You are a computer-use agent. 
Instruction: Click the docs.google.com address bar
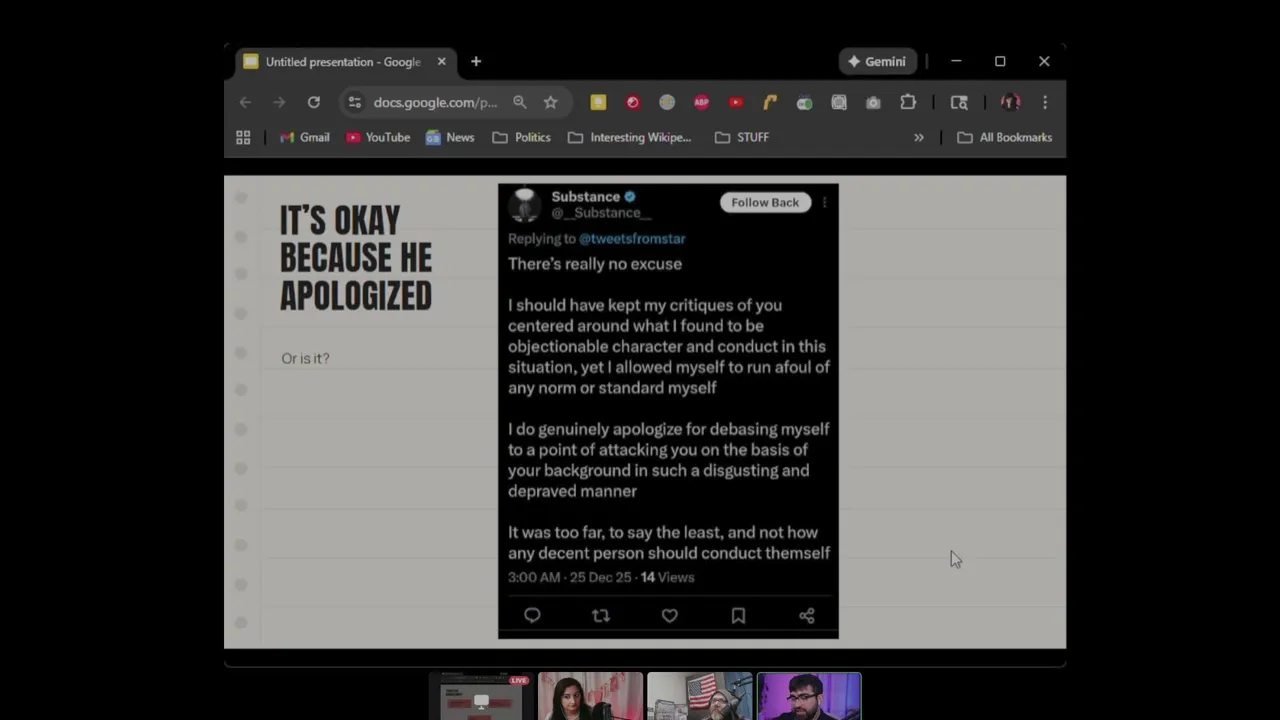[x=435, y=102]
